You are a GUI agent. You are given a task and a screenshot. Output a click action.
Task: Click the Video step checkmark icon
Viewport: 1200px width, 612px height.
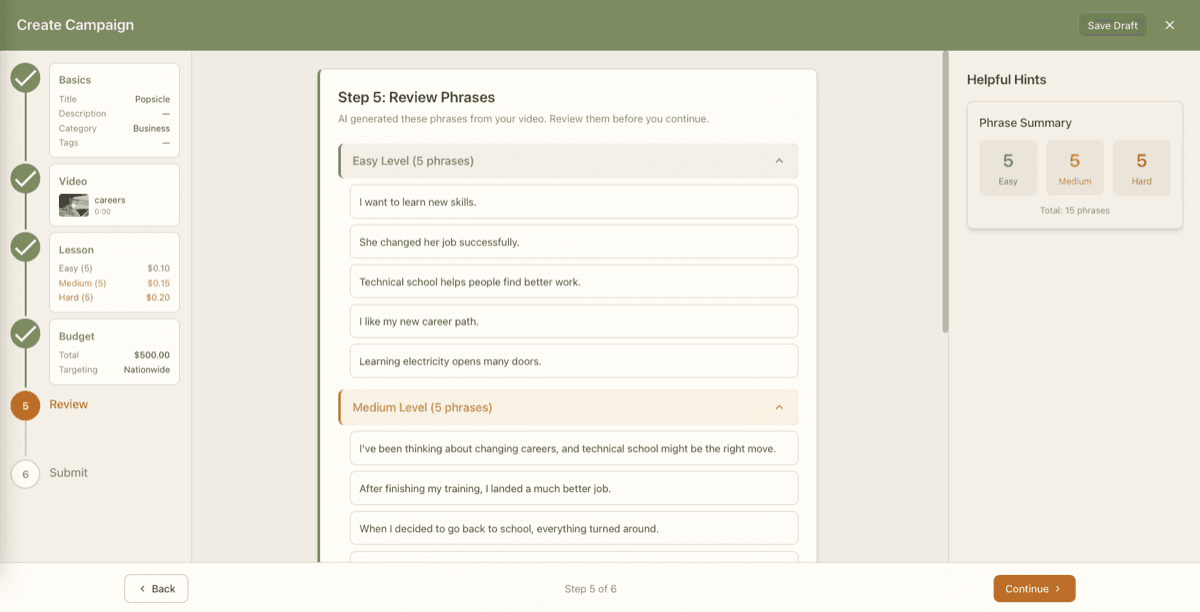coord(26,179)
